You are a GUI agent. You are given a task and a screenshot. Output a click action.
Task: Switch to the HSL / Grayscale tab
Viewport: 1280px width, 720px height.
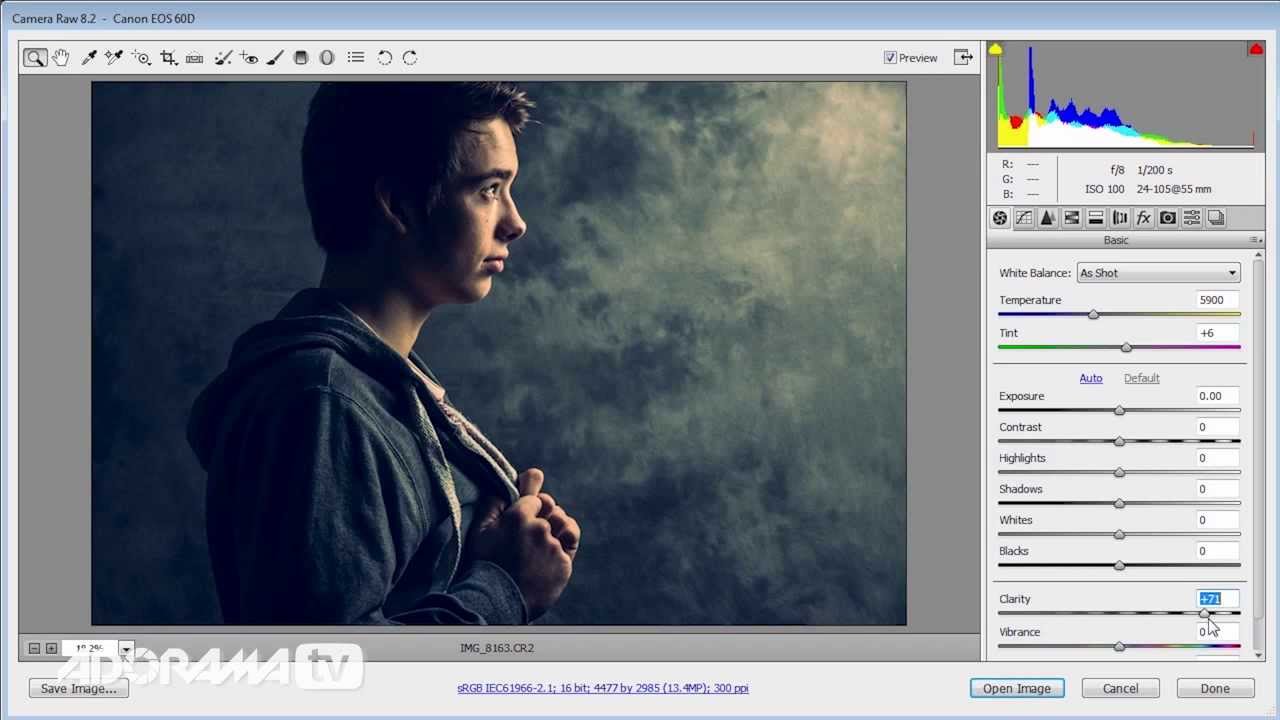pyautogui.click(x=1071, y=218)
